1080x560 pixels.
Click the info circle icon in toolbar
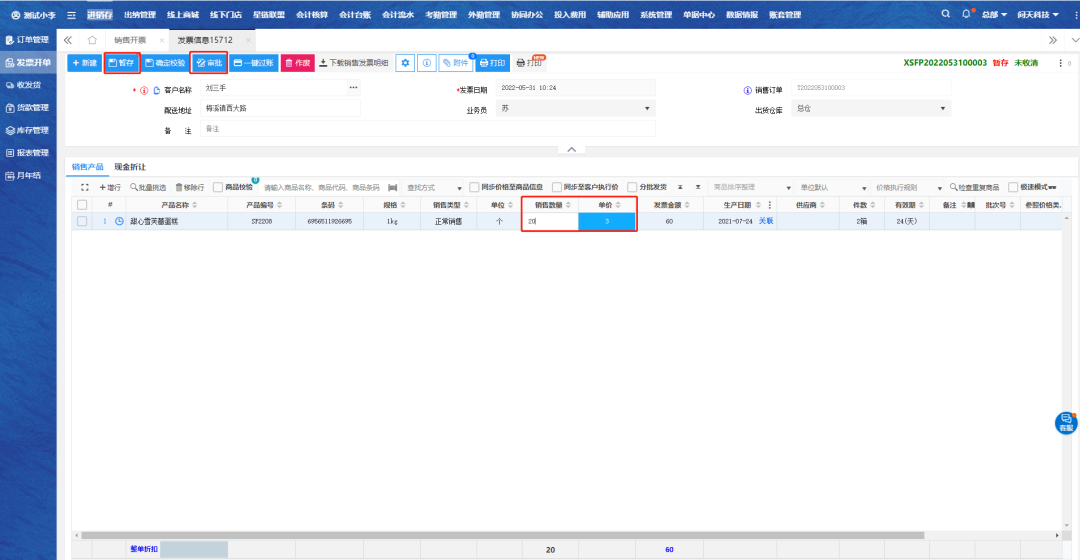point(426,63)
